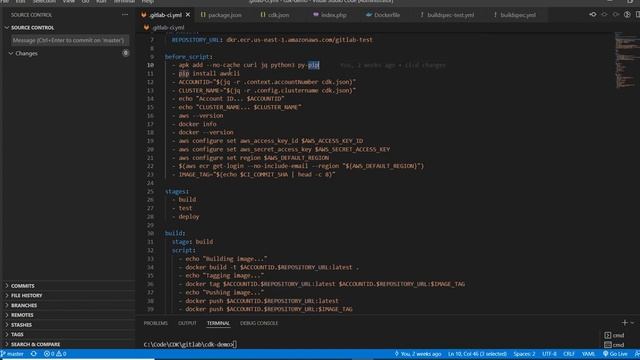The width and height of the screenshot is (640, 360).
Task: Click line number 25 in the gutter
Action: tap(151, 191)
